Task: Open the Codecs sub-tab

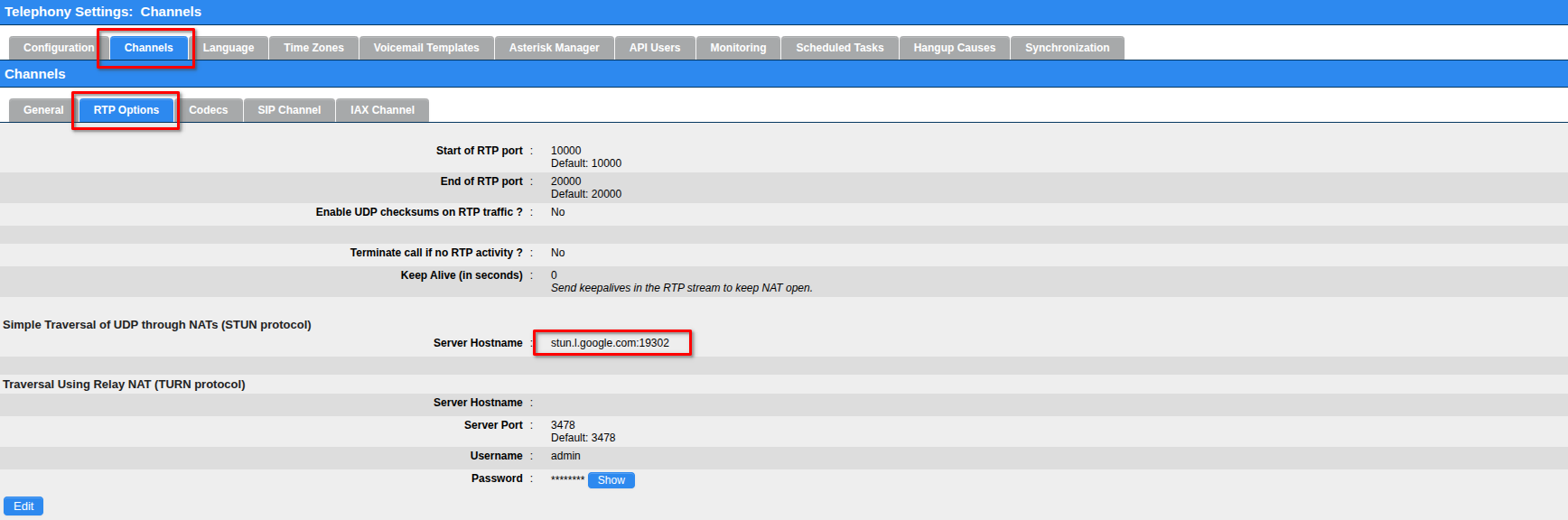Action: 208,110
